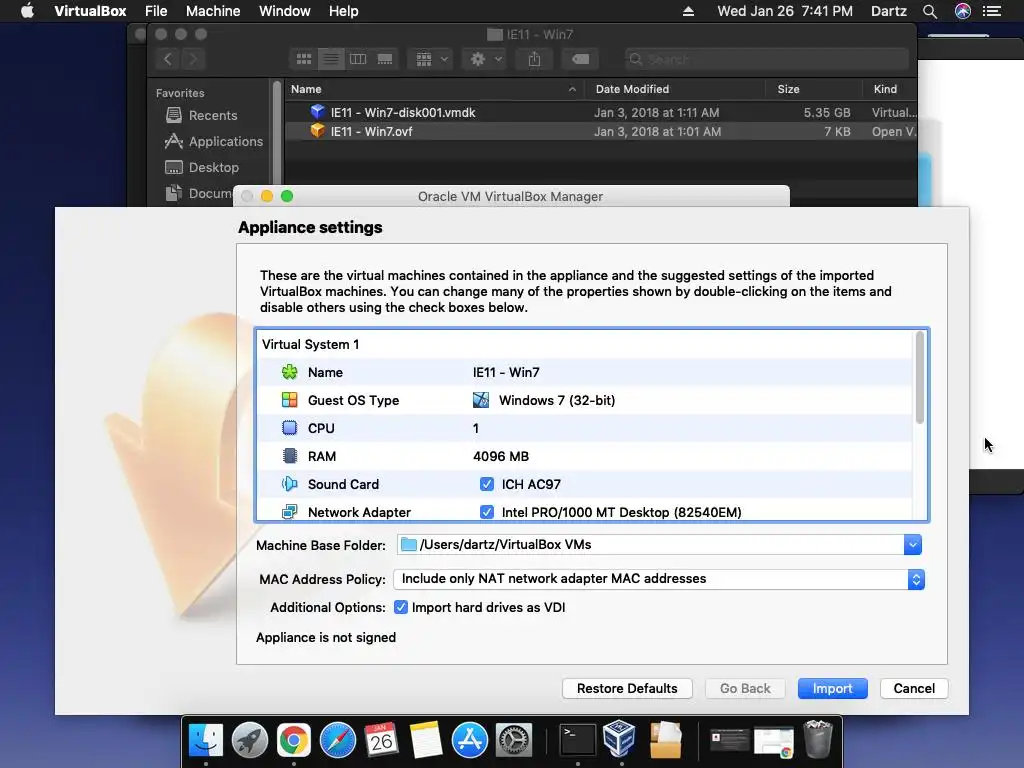1024x768 pixels.
Task: Click the IE11 - Win7 name value
Action: 506,372
